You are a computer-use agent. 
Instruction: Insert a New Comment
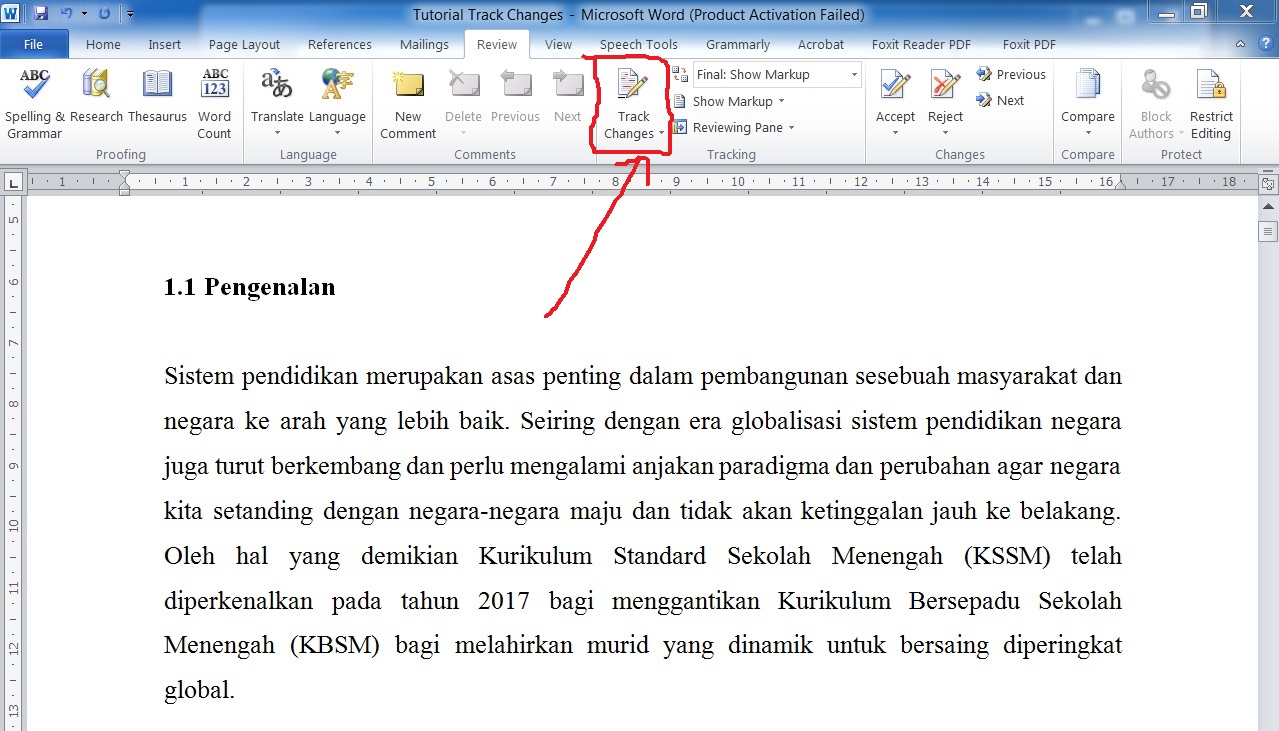point(408,87)
